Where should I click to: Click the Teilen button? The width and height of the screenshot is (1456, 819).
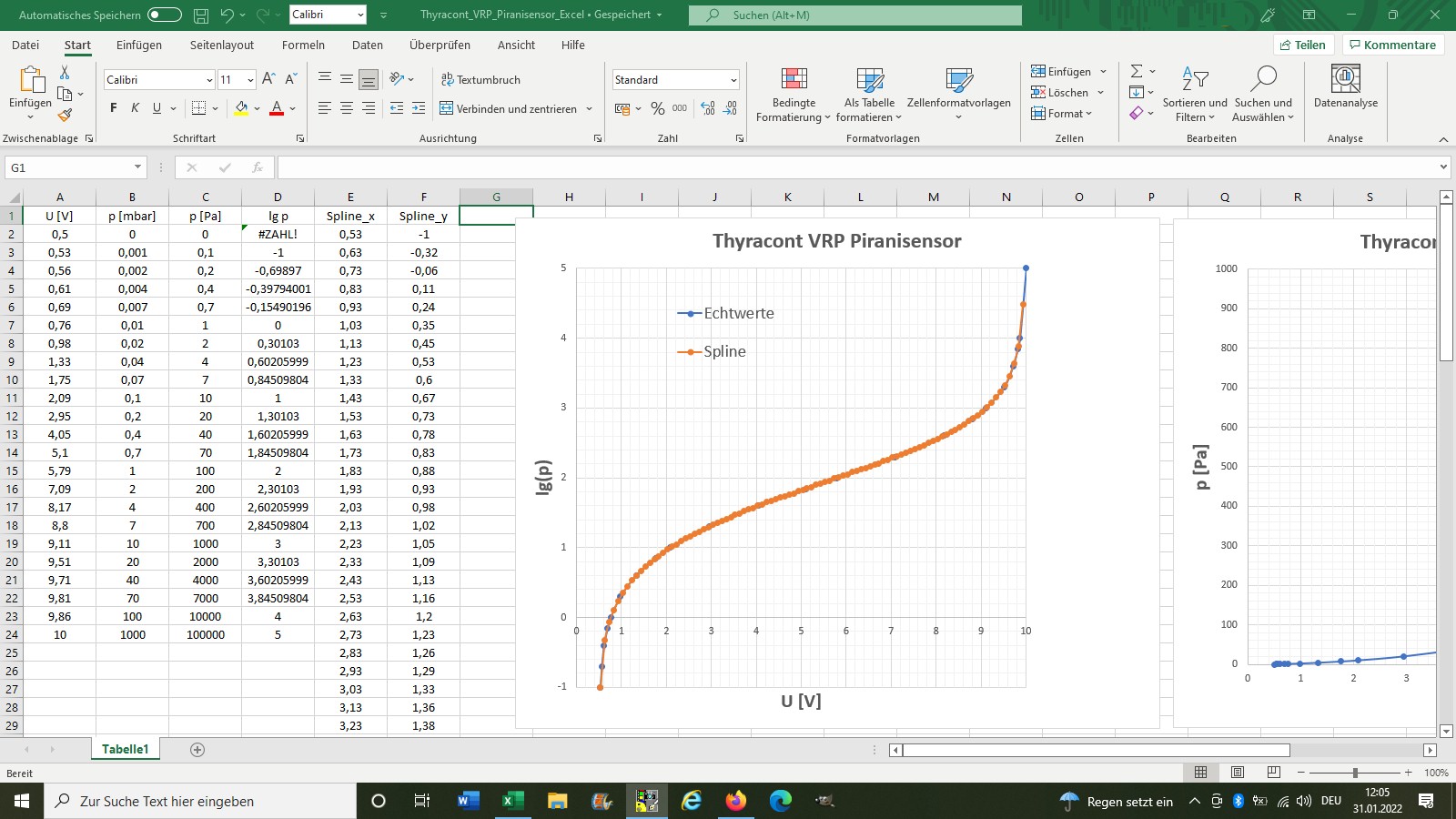pos(1303,45)
